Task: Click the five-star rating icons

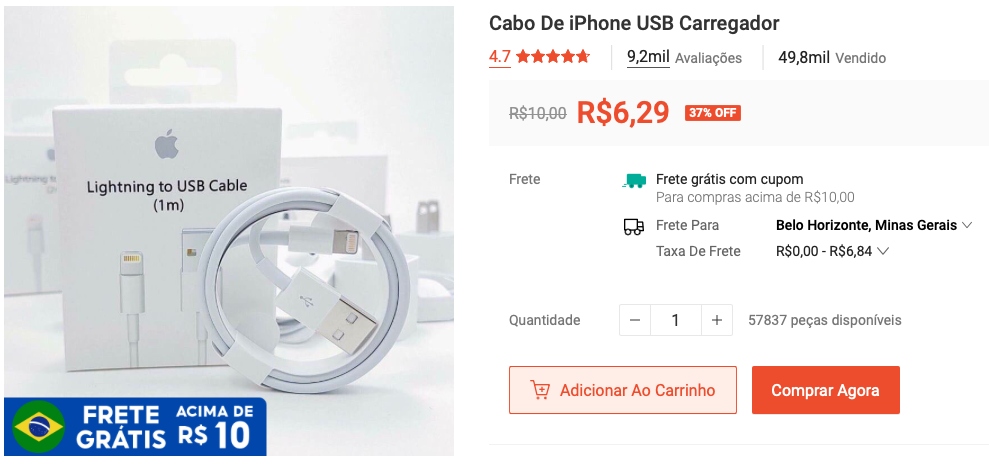Action: (553, 57)
